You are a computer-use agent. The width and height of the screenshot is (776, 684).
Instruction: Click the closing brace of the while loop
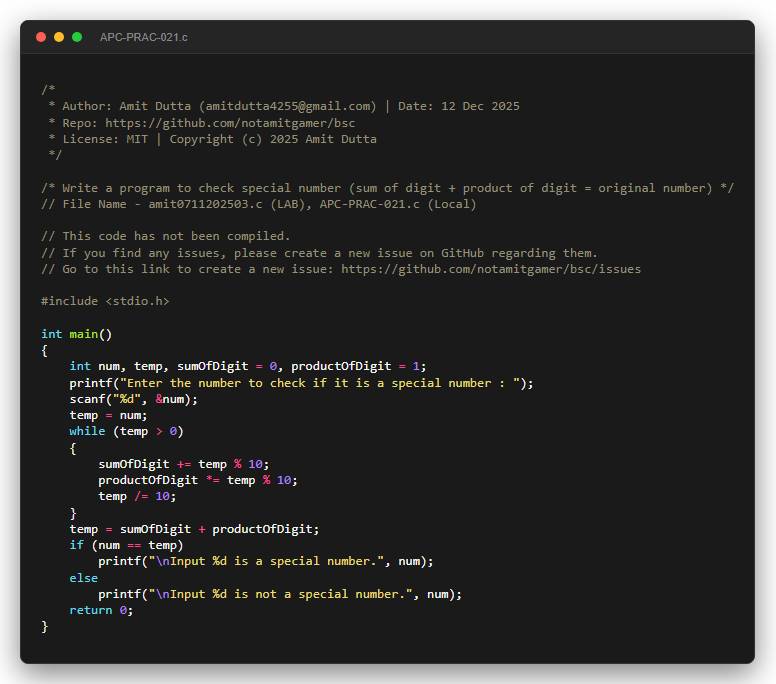(x=73, y=513)
